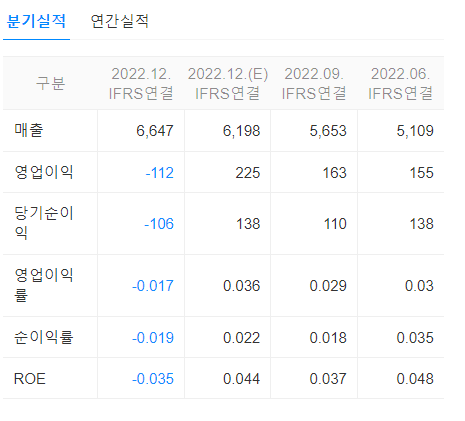Click the blue -0.019 net margin value
465x421 pixels.
[153, 338]
